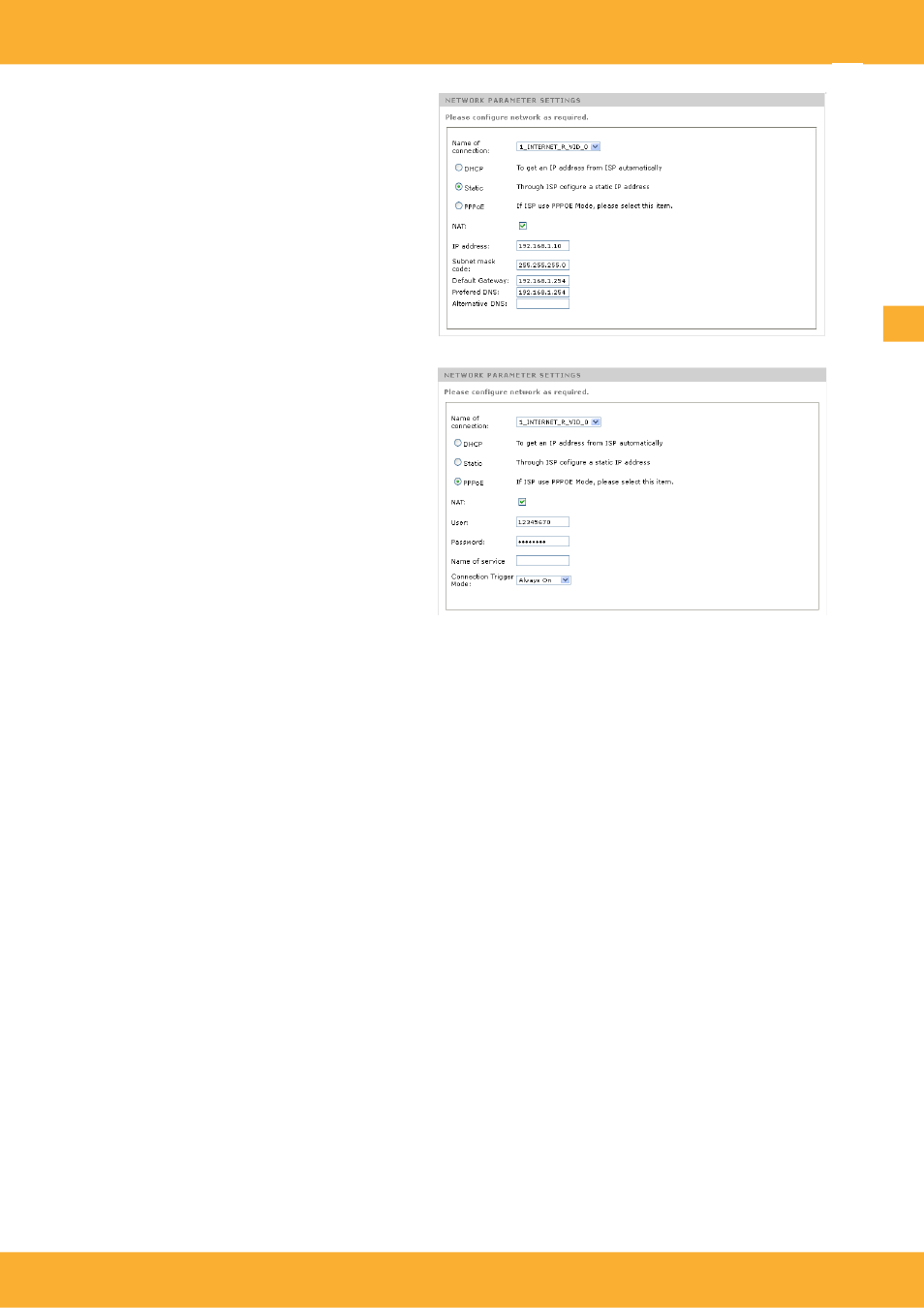
Task: Focus the Preferred DNS input field
Action: coord(542,292)
